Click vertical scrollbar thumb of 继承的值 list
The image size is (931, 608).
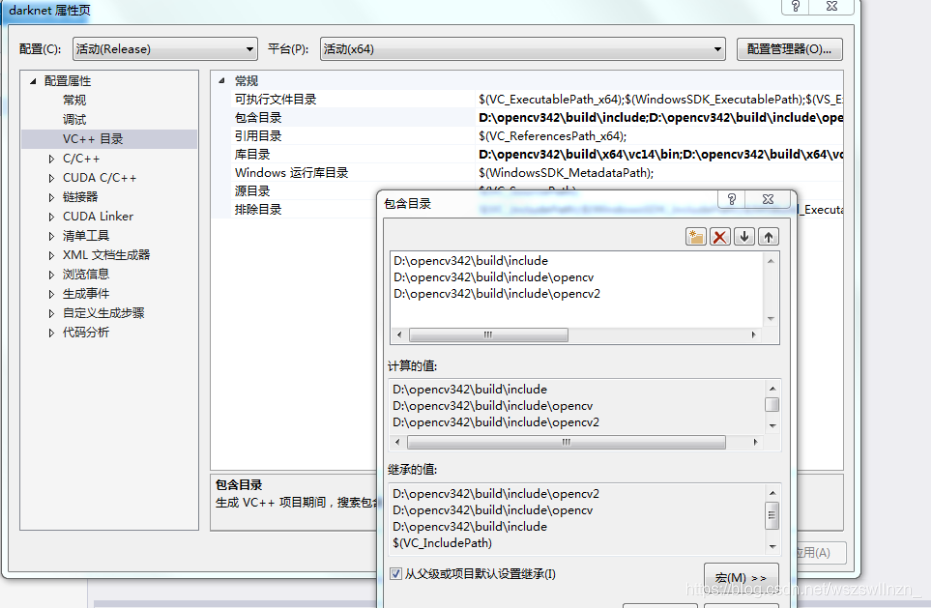click(772, 515)
